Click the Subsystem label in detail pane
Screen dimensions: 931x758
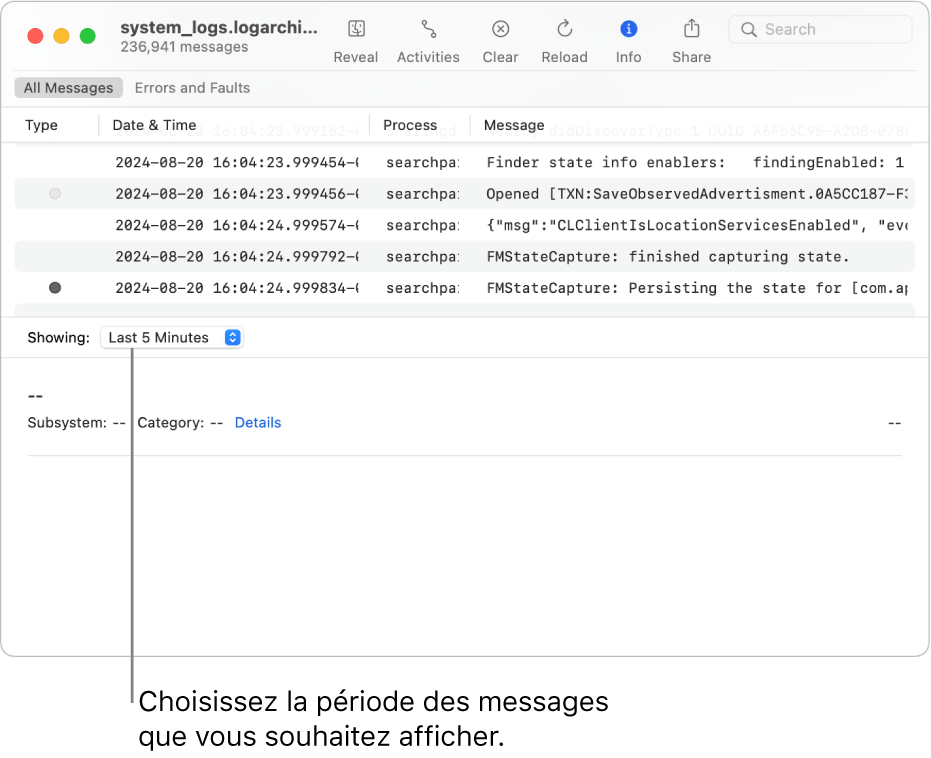click(x=66, y=423)
